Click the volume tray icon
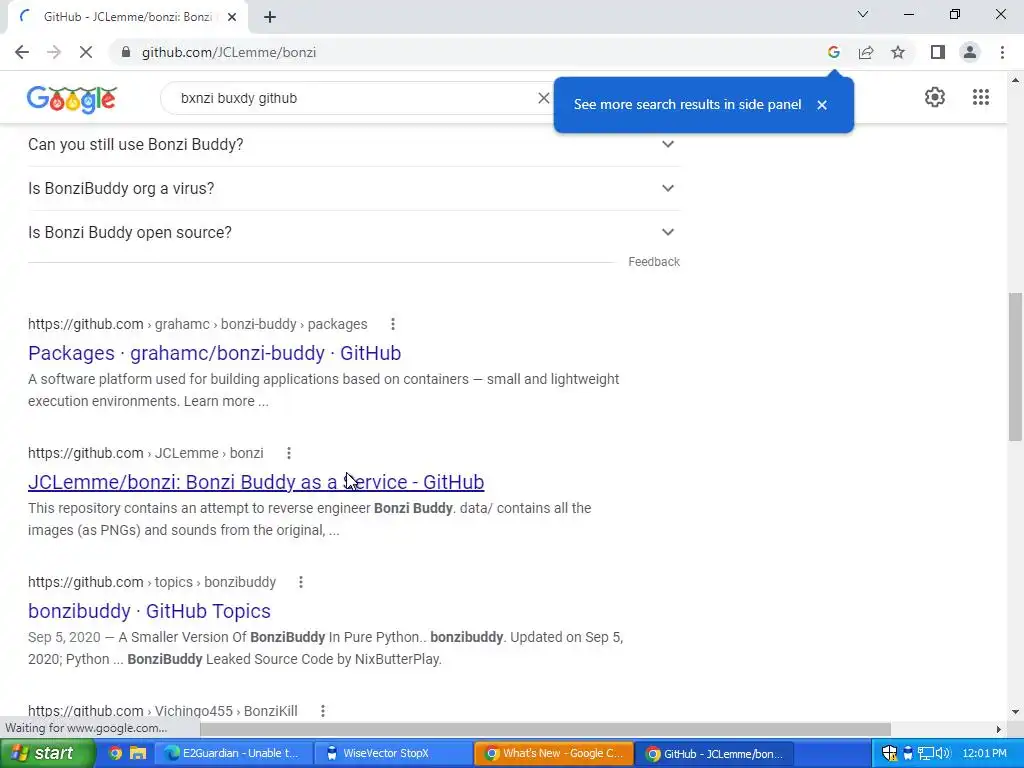This screenshot has height=768, width=1024. pos(942,753)
